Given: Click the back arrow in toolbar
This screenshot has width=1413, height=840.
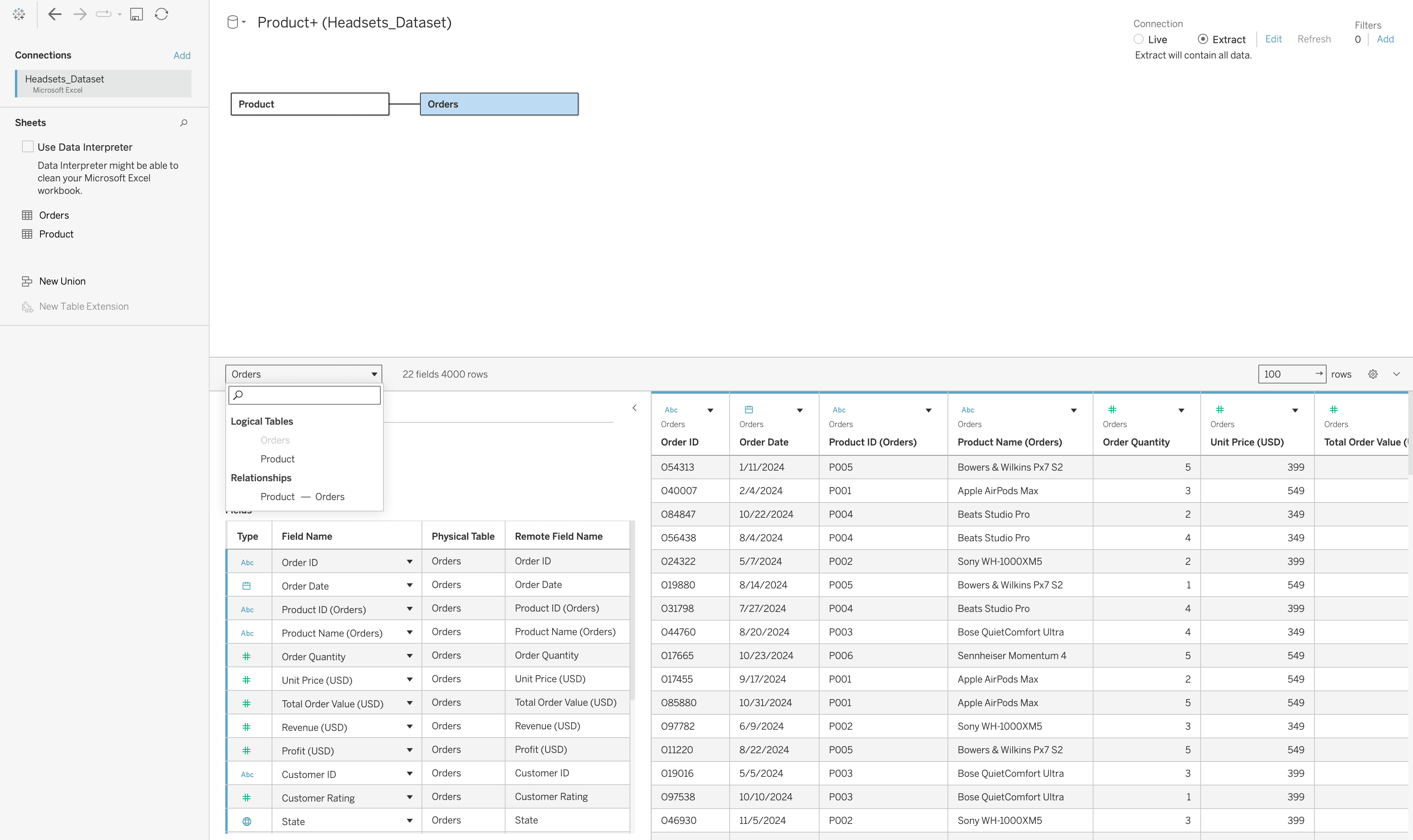Looking at the screenshot, I should (54, 14).
